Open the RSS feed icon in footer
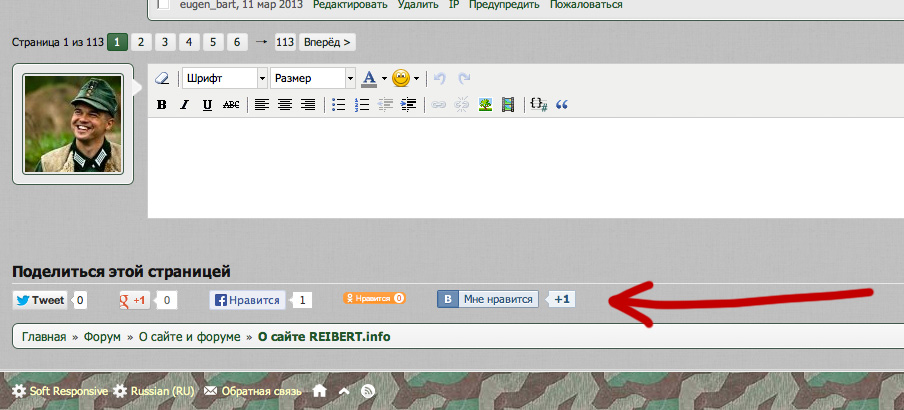Viewport: 904px width, 410px height. point(368,391)
